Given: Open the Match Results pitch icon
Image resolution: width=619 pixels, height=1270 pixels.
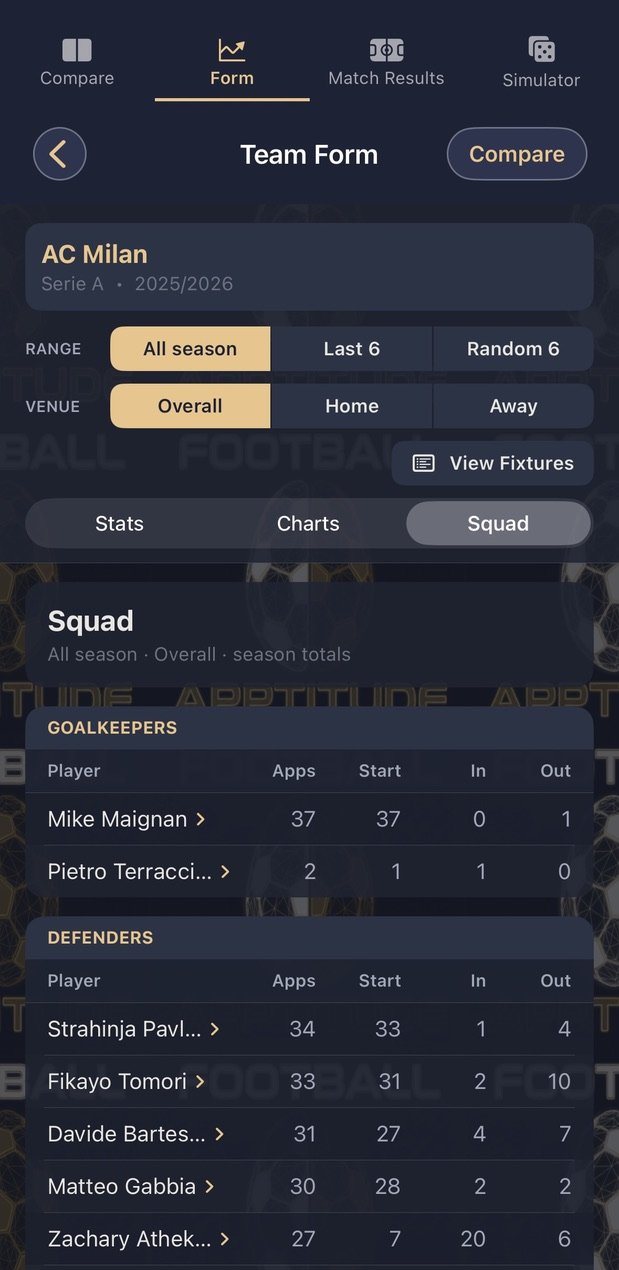Looking at the screenshot, I should 386,49.
